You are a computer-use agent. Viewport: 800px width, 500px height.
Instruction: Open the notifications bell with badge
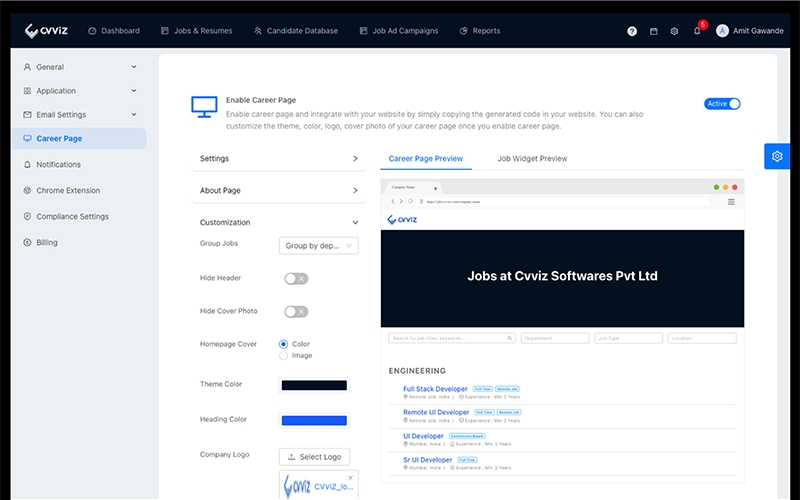coord(697,31)
